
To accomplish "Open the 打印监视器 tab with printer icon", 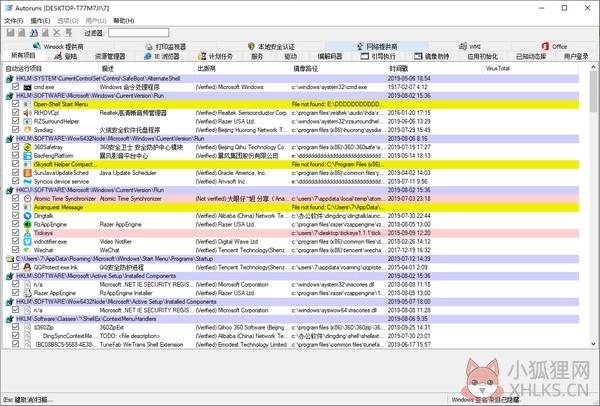I will click(x=166, y=46).
